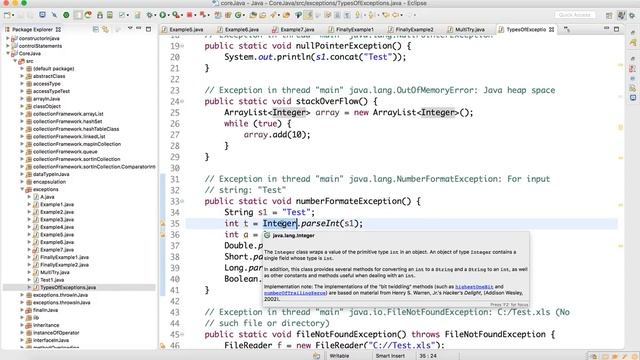The width and height of the screenshot is (640, 360).
Task: Toggle code folding at line 45
Action: click(182, 334)
